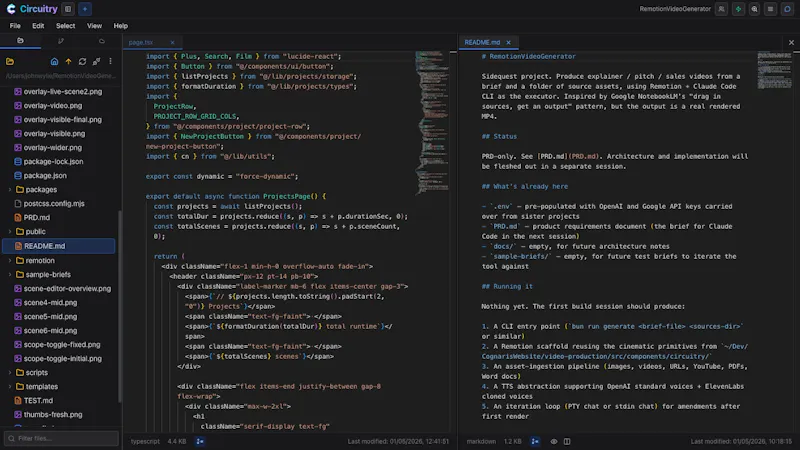
Task: Close the page.tsx tab
Action: click(x=172, y=42)
